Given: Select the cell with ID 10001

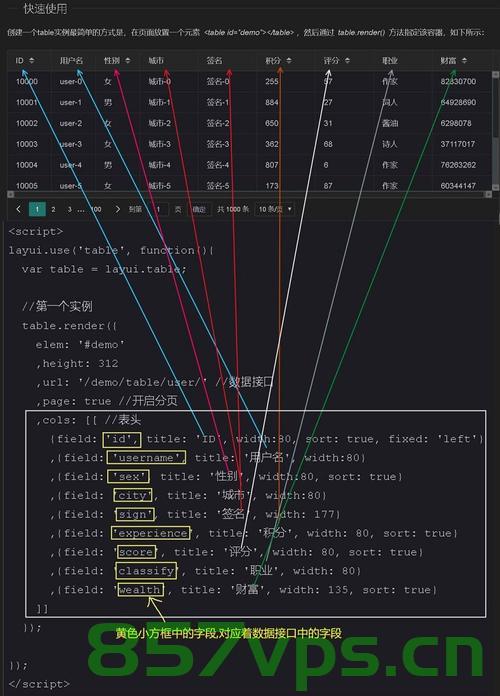Looking at the screenshot, I should click(x=27, y=102).
